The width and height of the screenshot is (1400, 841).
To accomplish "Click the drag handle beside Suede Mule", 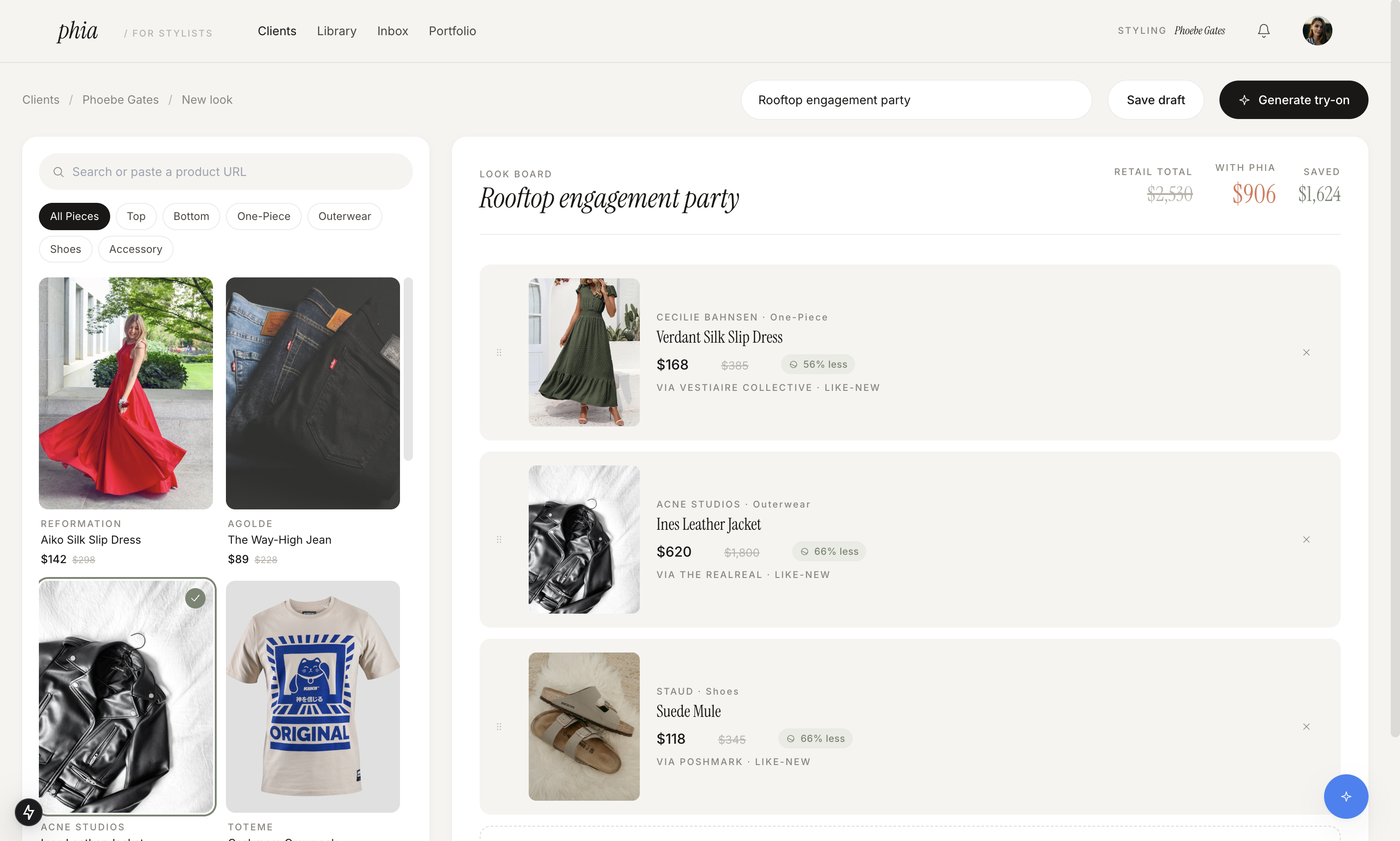I will pos(499,727).
